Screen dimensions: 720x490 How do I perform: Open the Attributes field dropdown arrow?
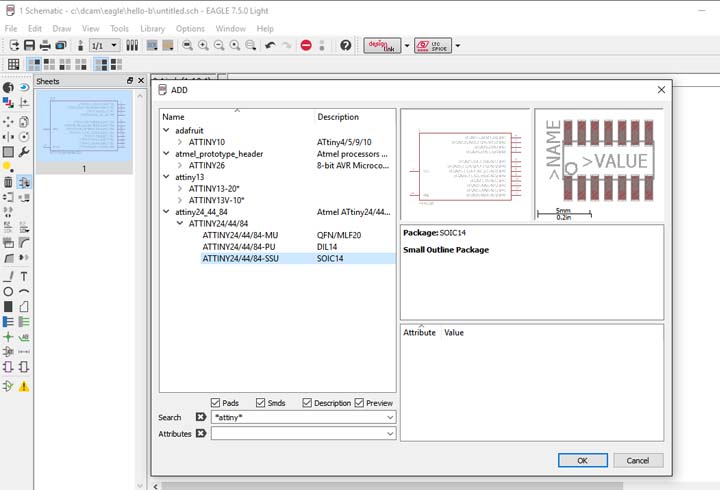[x=390, y=434]
